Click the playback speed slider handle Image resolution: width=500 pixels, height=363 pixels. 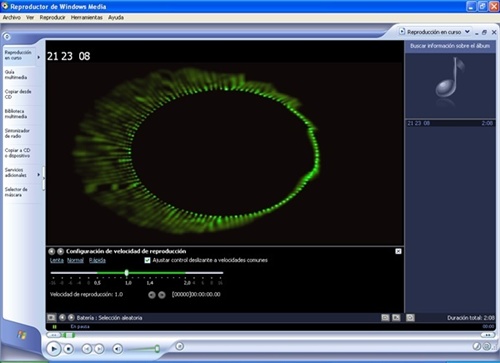coord(127,273)
